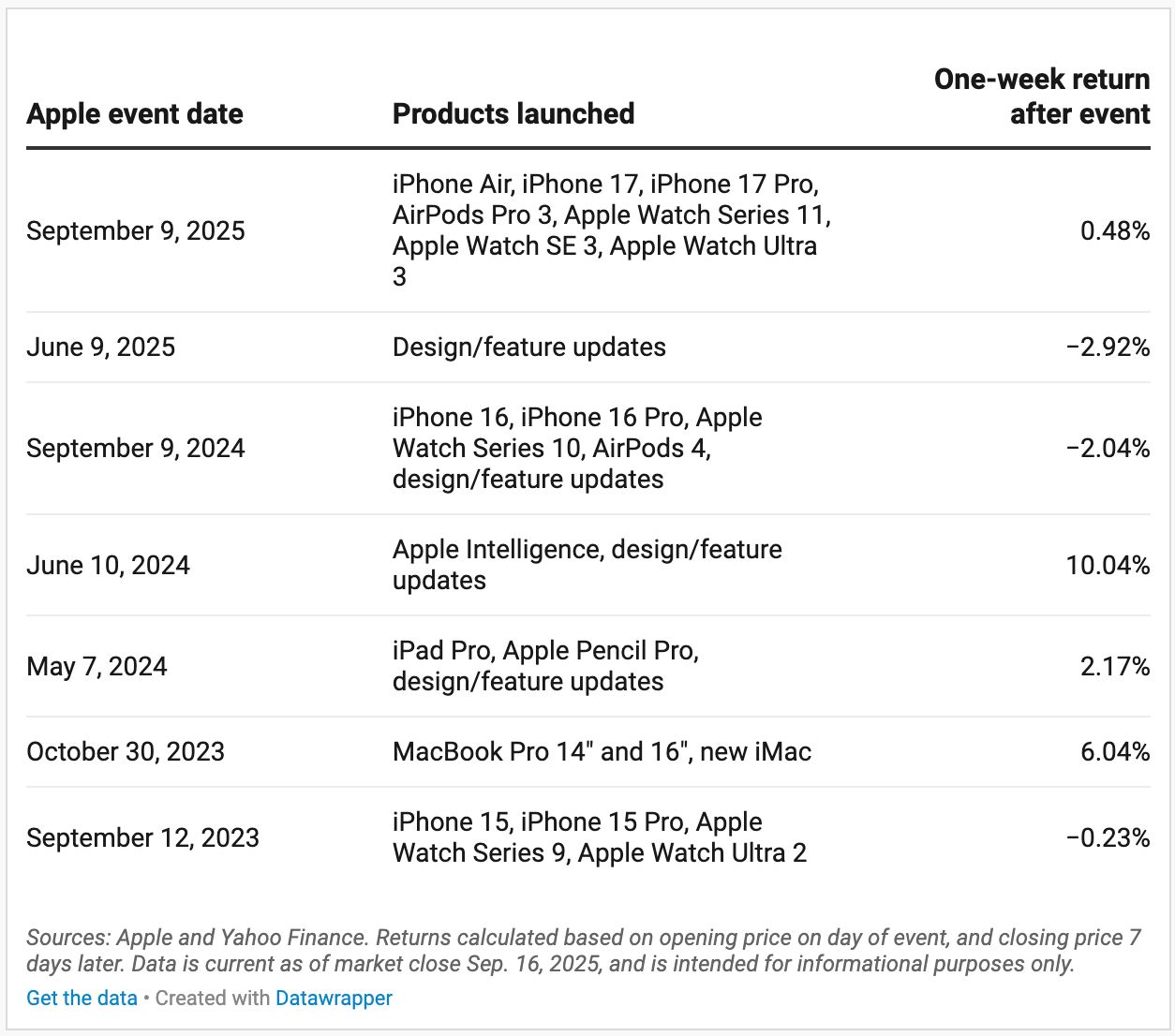The height and width of the screenshot is (1036, 1175).
Task: Click the −2.92% return value
Action: tap(1108, 348)
